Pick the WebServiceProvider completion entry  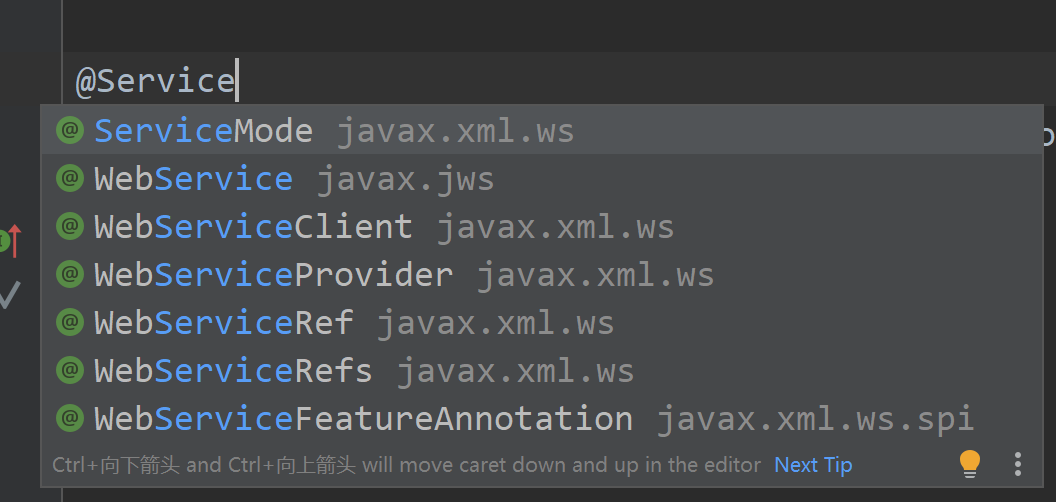542,274
